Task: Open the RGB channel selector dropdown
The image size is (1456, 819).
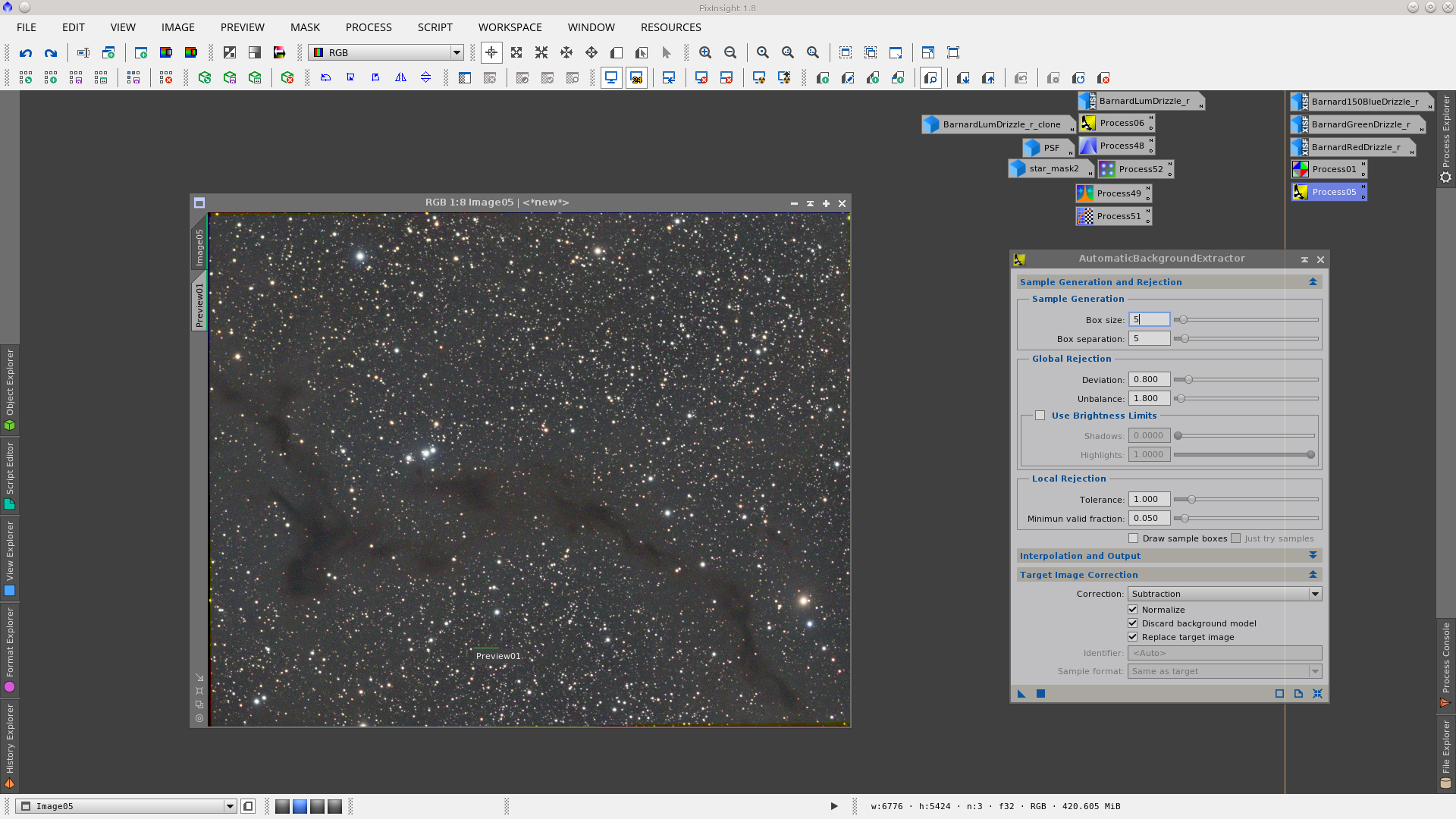Action: [x=387, y=53]
